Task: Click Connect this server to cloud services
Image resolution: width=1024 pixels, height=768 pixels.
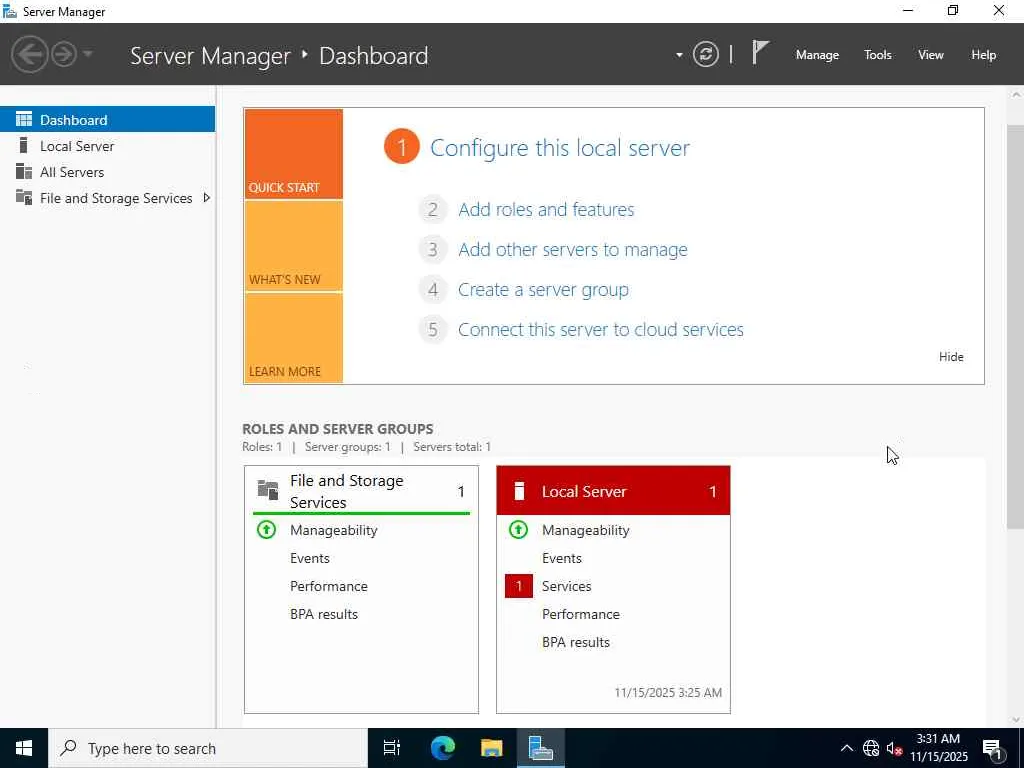Action: (601, 329)
